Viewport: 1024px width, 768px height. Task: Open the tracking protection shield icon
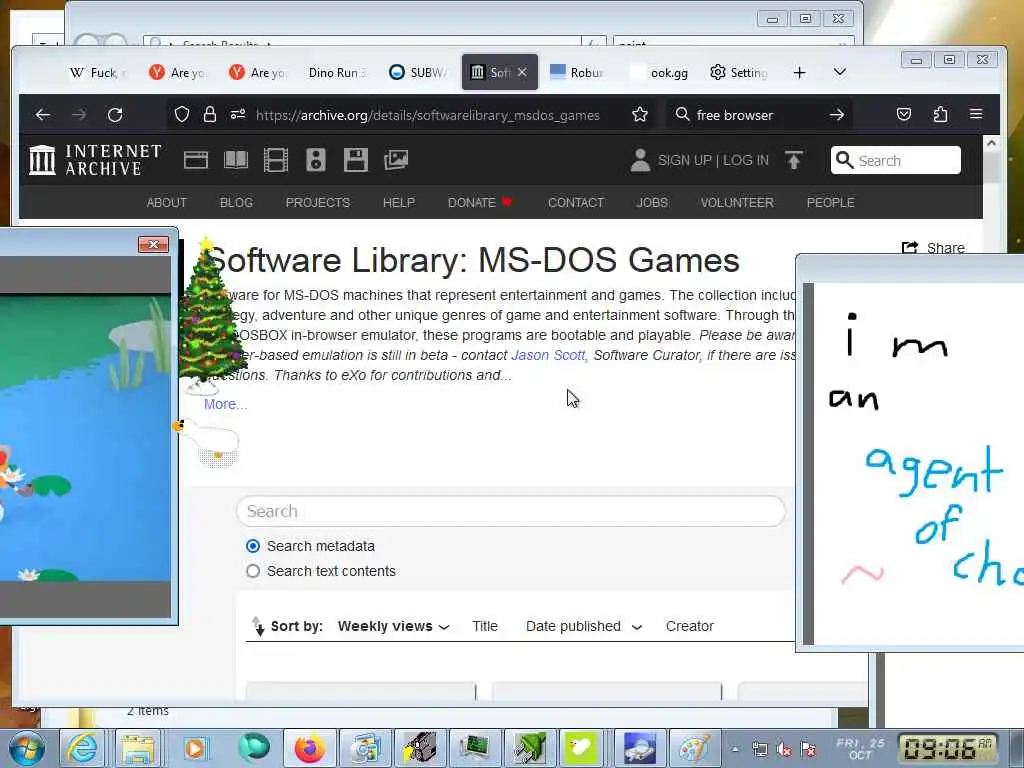point(182,115)
